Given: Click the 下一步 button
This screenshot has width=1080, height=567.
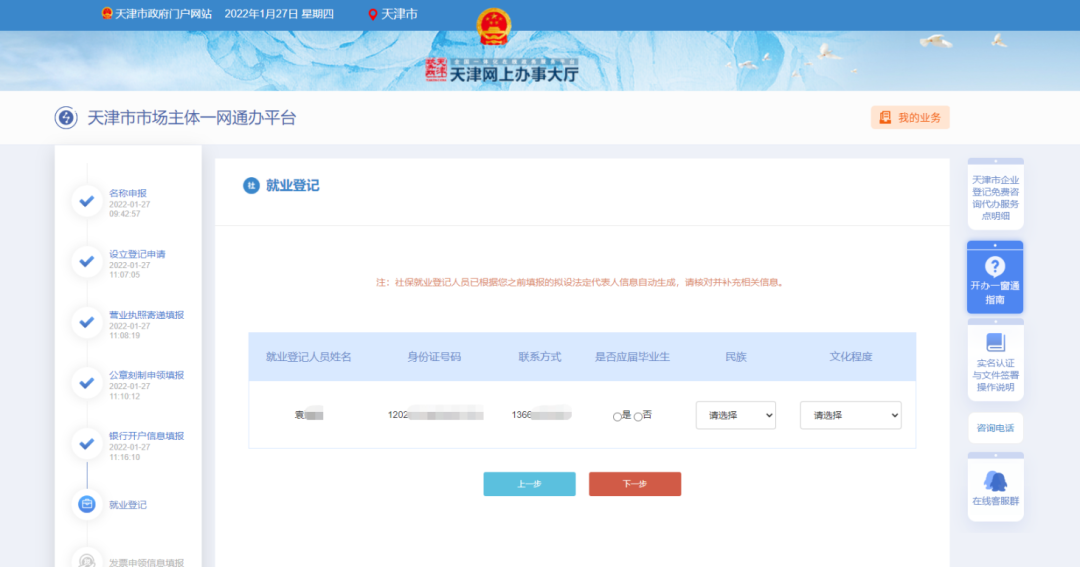Looking at the screenshot, I should 635,484.
